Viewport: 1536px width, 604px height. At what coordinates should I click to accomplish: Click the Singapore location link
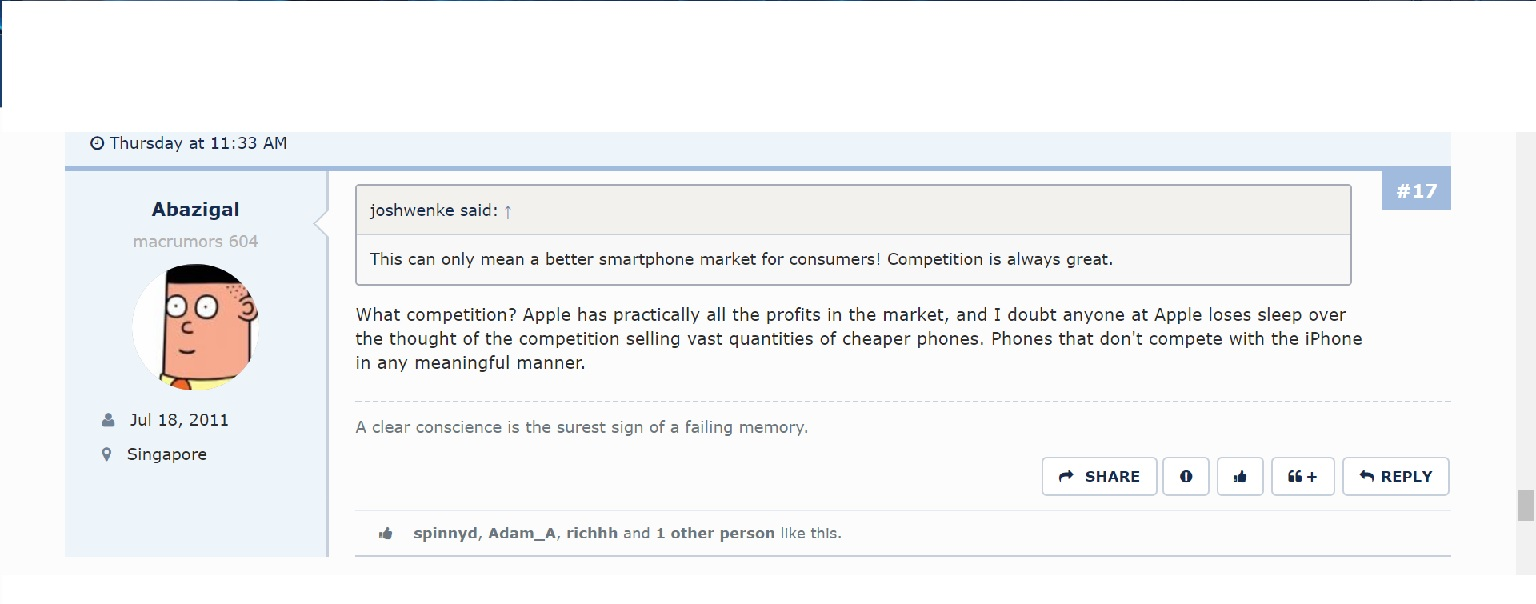[x=167, y=454]
